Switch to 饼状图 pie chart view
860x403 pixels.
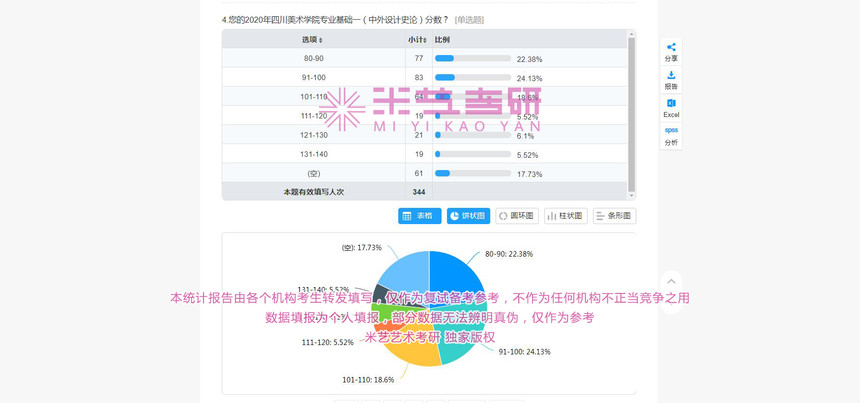[x=468, y=216]
